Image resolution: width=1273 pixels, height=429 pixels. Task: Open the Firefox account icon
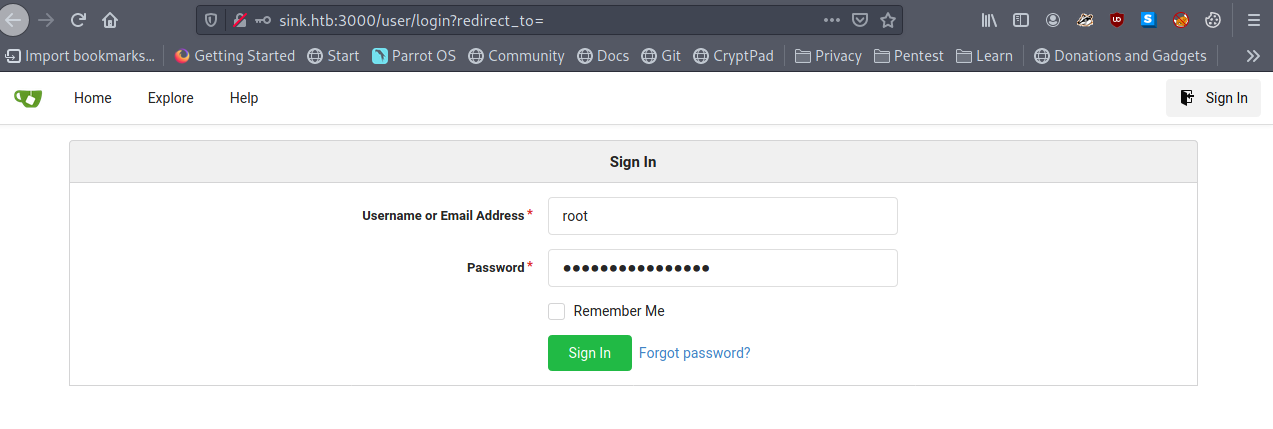1053,20
